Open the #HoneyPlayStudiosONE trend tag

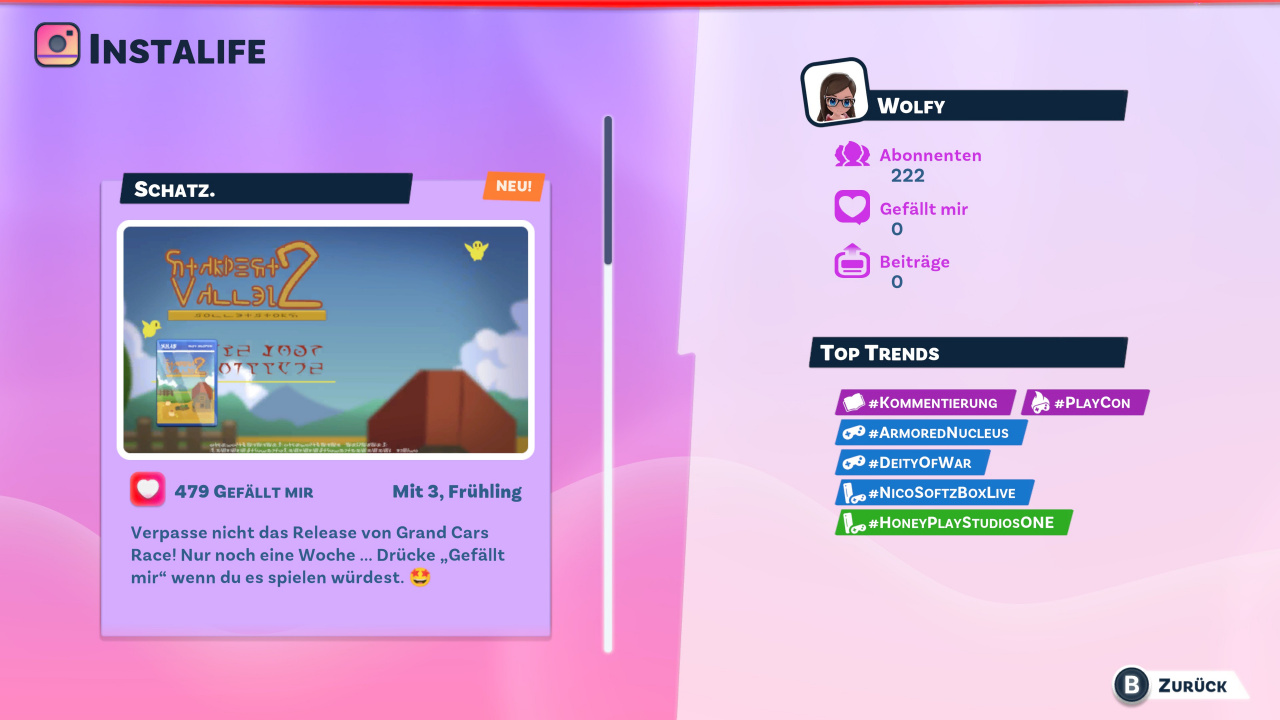click(x=953, y=522)
